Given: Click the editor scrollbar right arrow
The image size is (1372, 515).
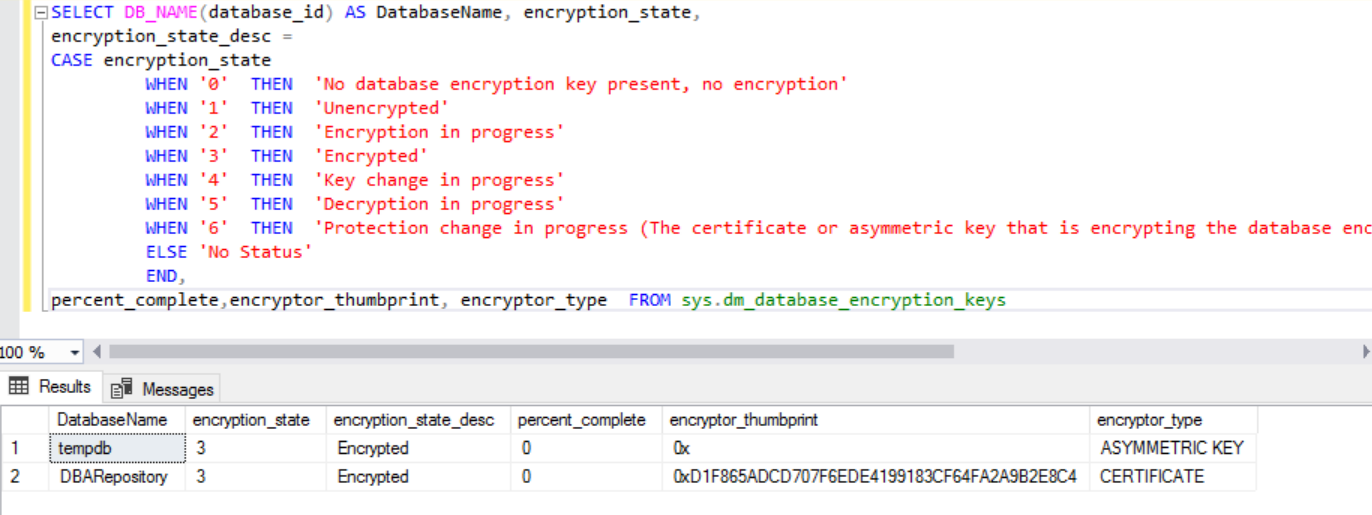Looking at the screenshot, I should click(x=1366, y=352).
